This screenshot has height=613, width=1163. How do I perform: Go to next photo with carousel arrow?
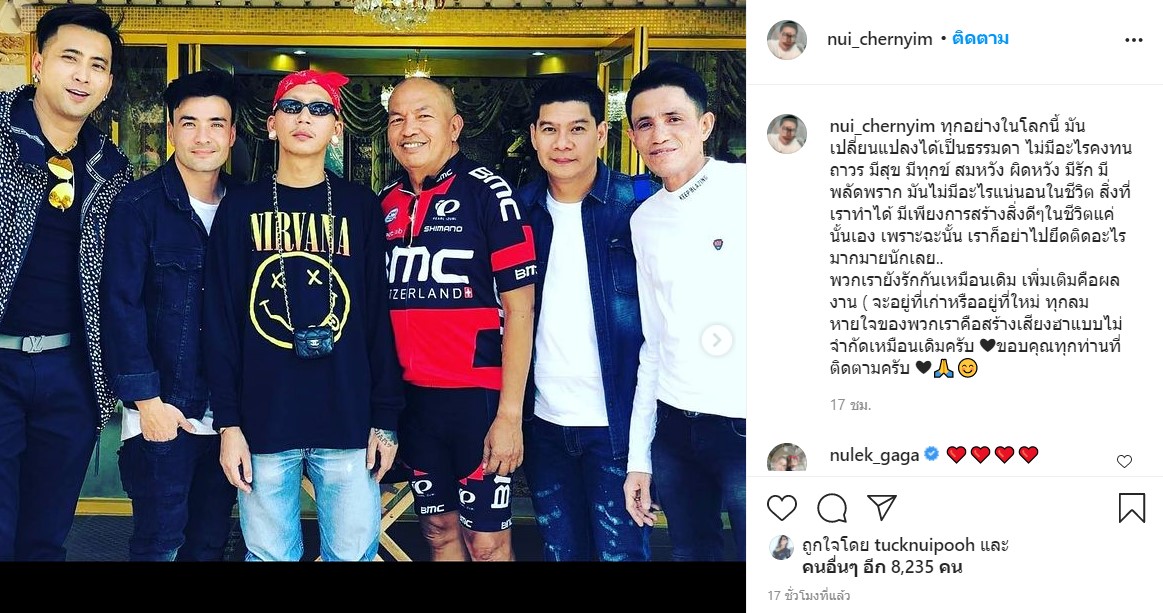coord(716,341)
